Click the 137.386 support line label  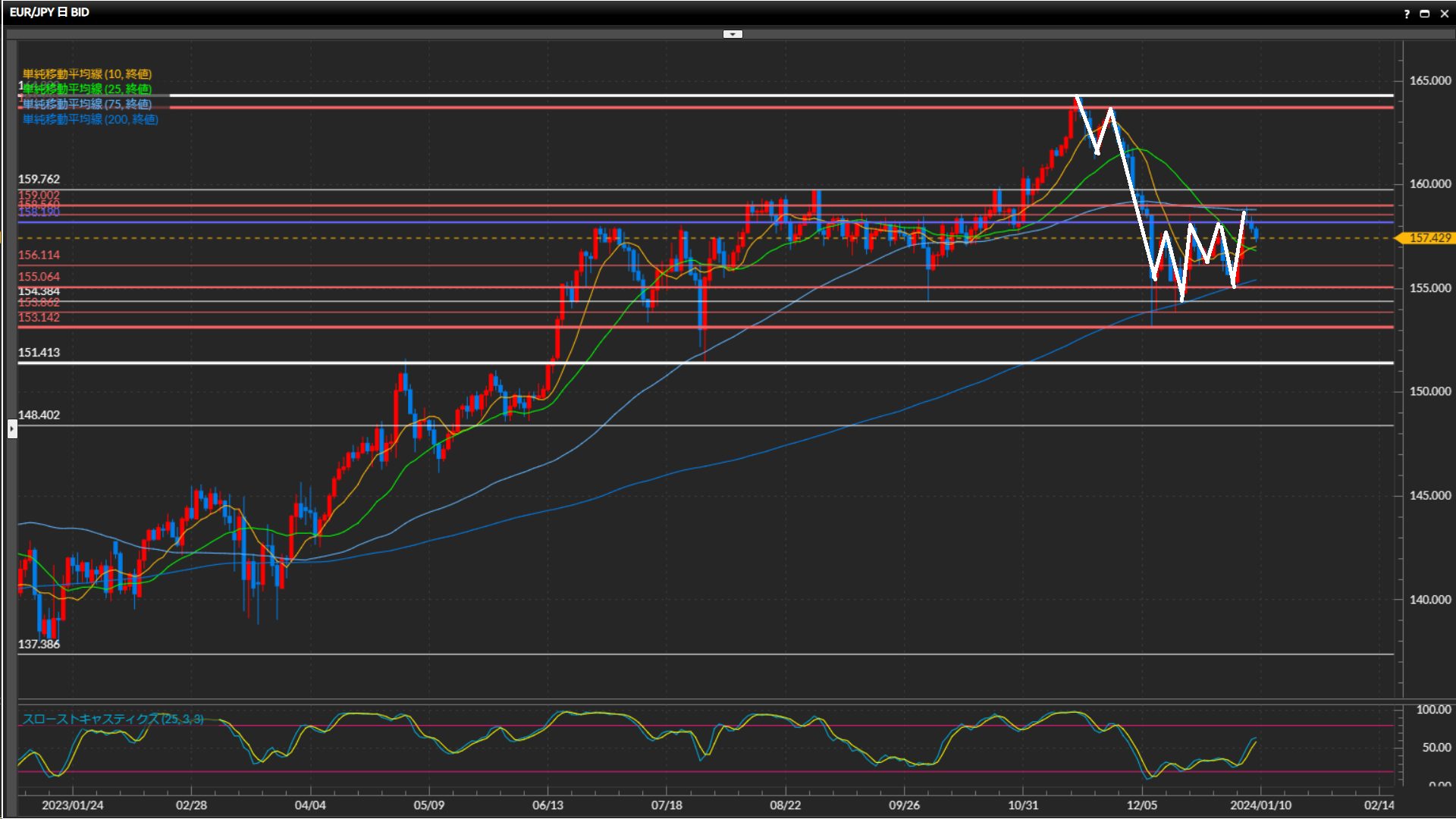pos(39,644)
